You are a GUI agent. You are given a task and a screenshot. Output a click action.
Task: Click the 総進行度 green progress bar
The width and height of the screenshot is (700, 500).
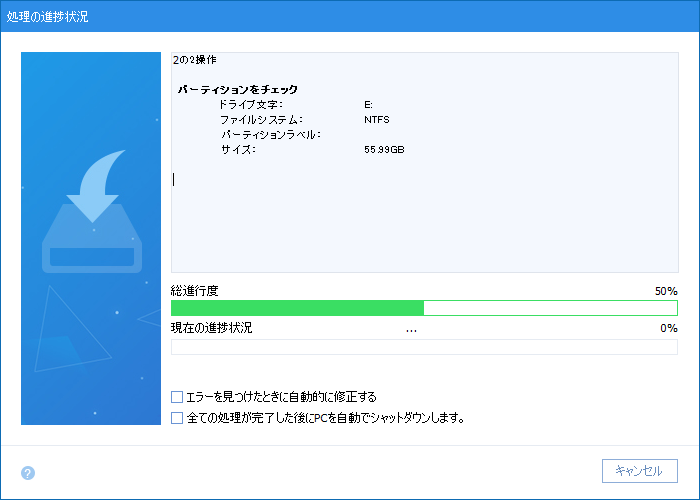tap(424, 308)
